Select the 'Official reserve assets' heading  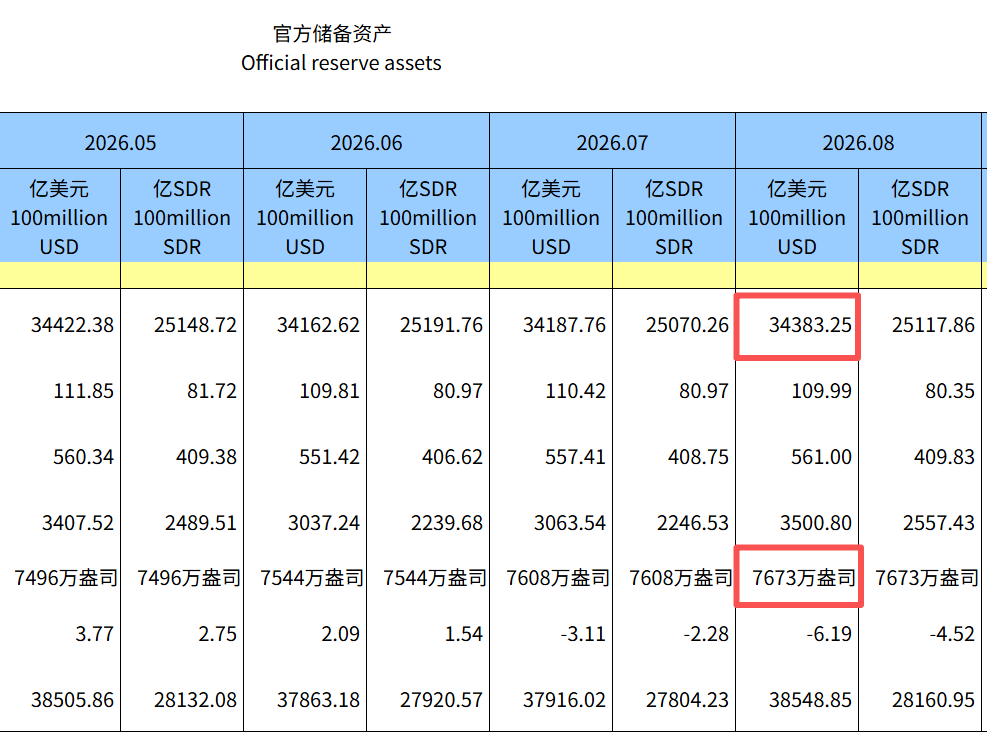341,63
